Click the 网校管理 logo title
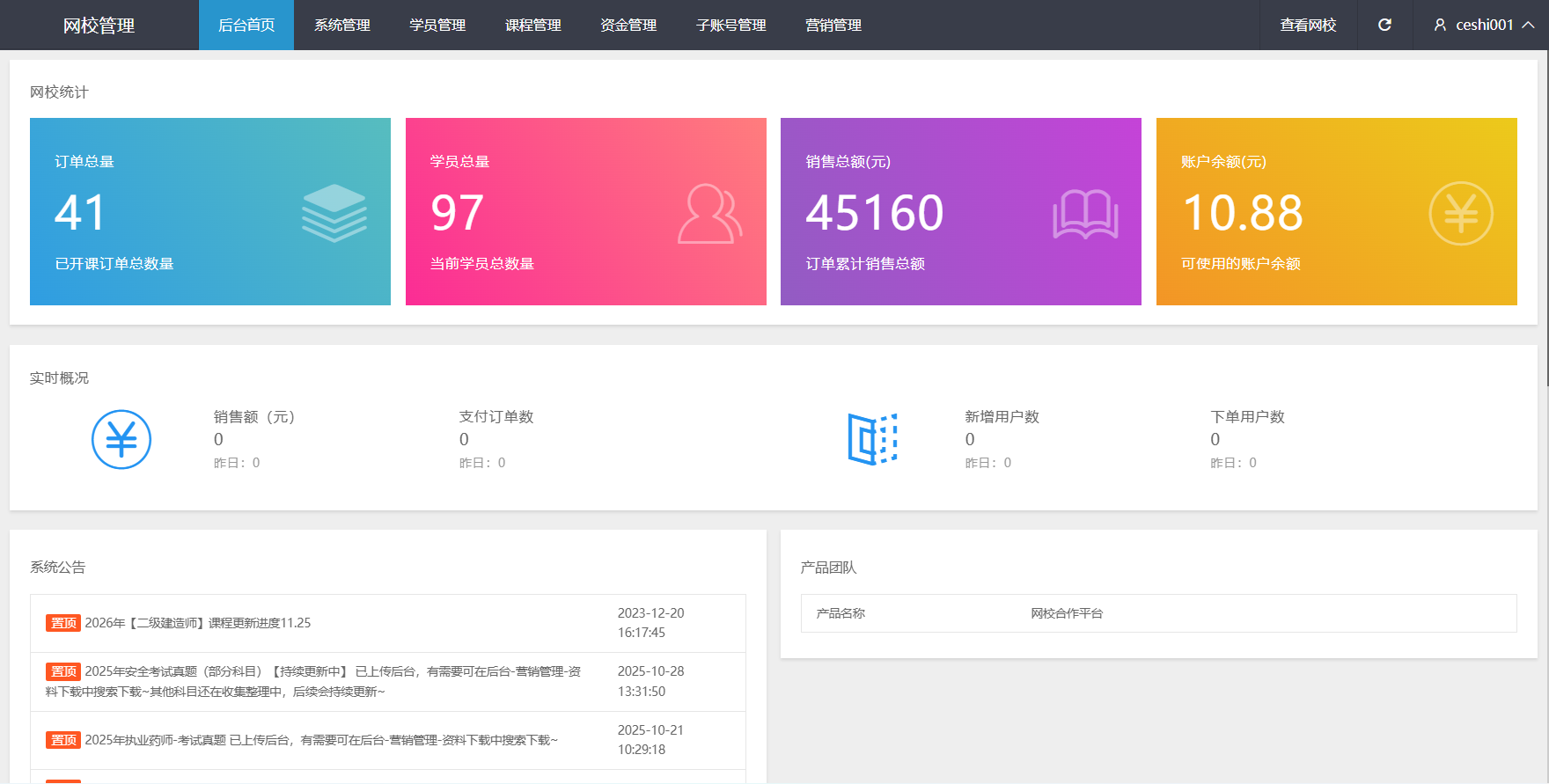This screenshot has height=784, width=1549. pyautogui.click(x=99, y=26)
